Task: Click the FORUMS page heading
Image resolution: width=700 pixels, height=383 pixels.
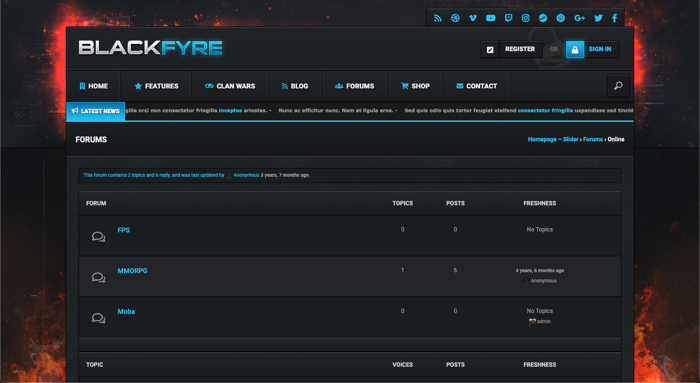Action: coord(91,139)
